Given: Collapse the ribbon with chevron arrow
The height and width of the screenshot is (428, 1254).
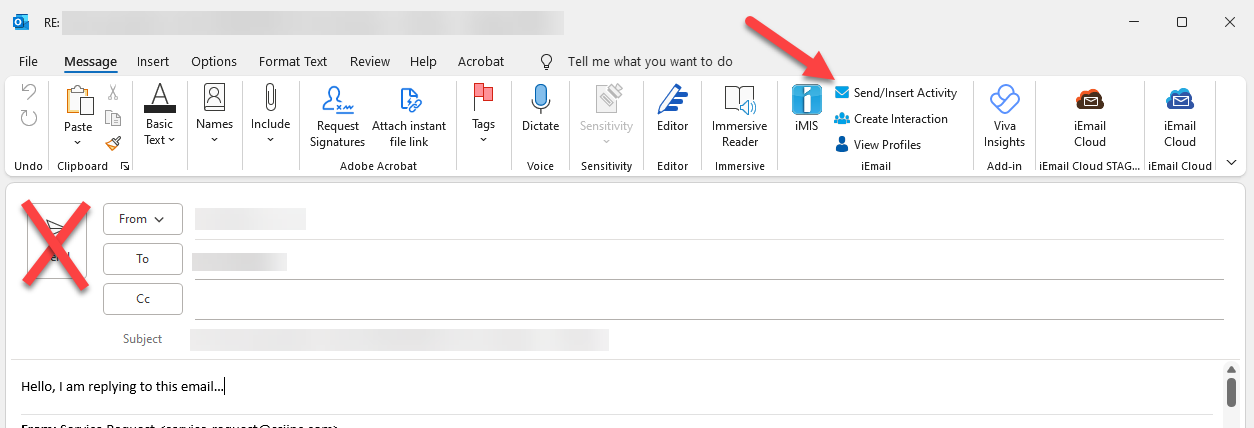Looking at the screenshot, I should (x=1231, y=162).
